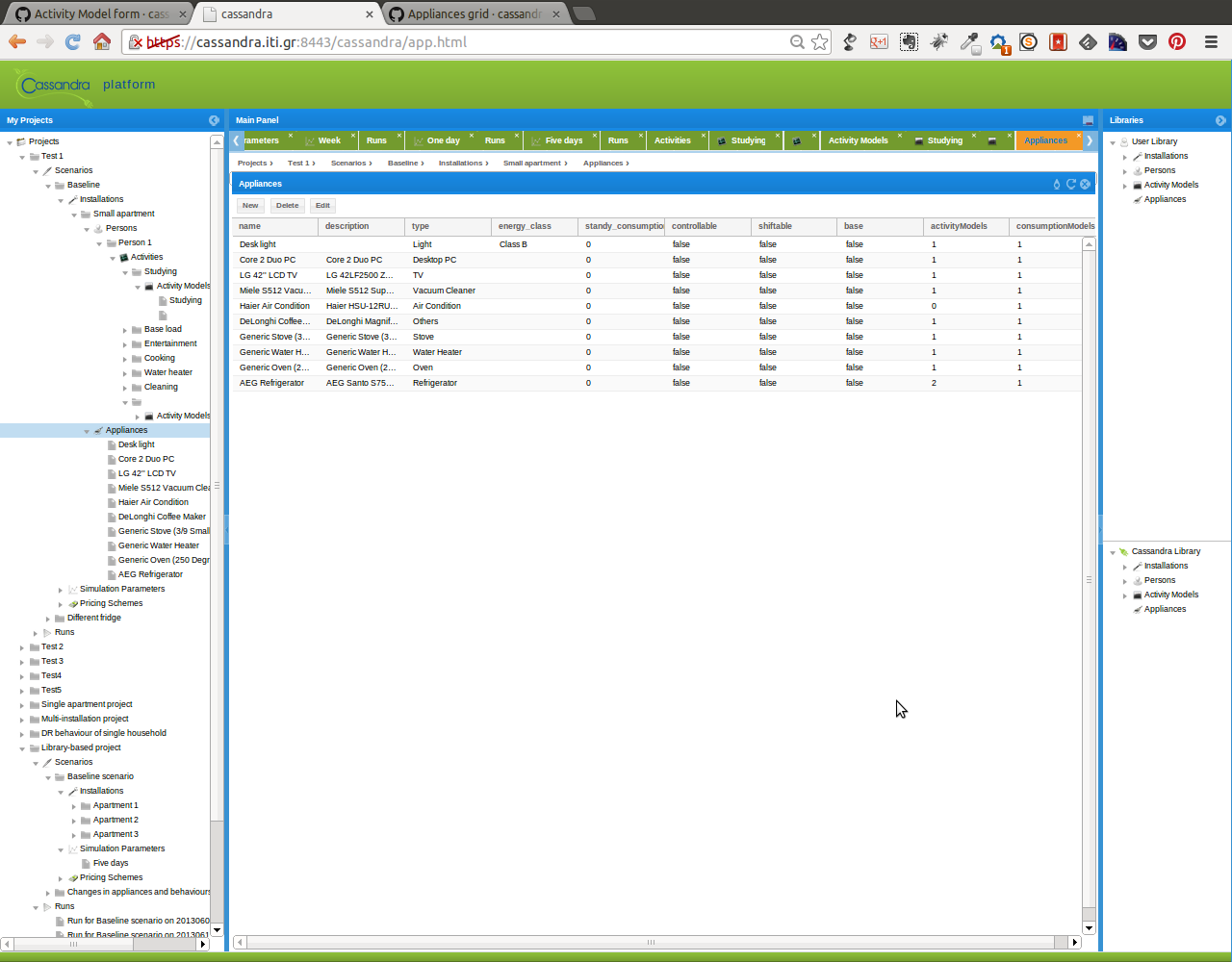Refresh the Appliances grid with the reload icon
This screenshot has height=962, width=1232.
tap(1070, 184)
